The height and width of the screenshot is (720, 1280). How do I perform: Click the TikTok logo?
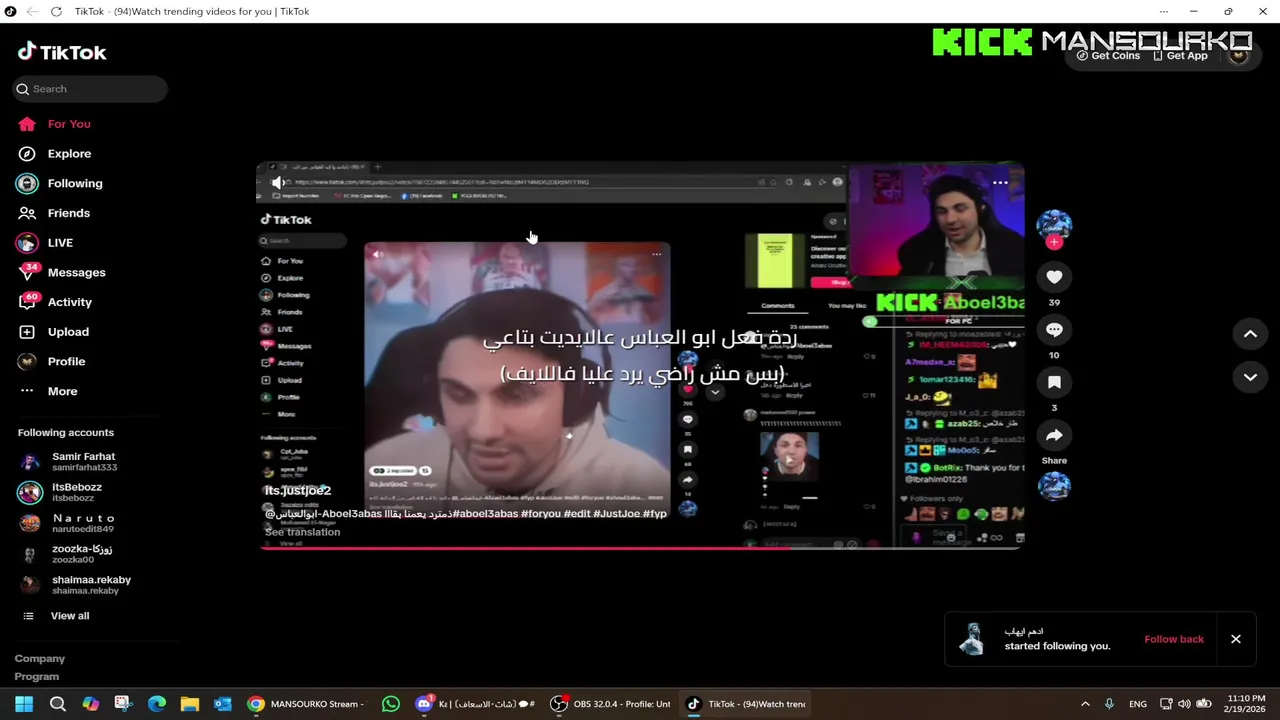click(x=62, y=52)
